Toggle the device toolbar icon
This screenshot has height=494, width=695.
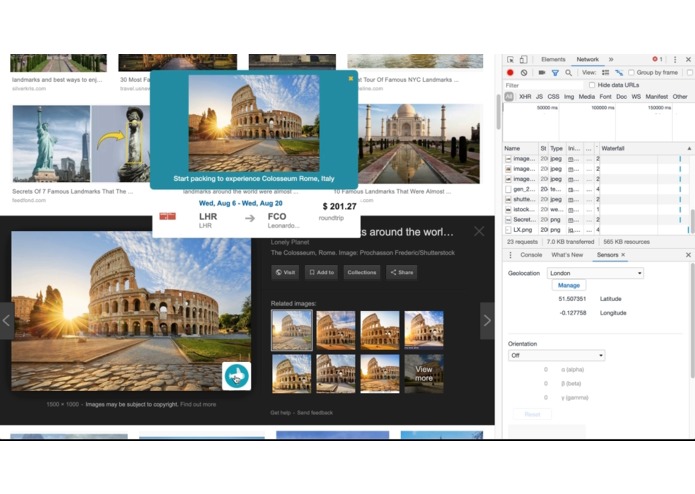tap(523, 59)
